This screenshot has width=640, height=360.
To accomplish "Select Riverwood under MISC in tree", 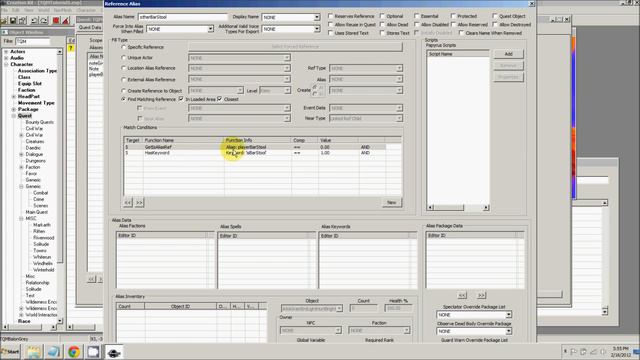I will 43,238.
